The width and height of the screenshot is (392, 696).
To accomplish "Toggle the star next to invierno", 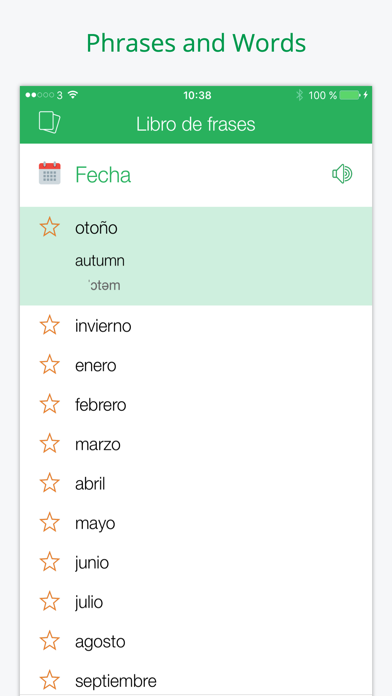I will (49, 325).
